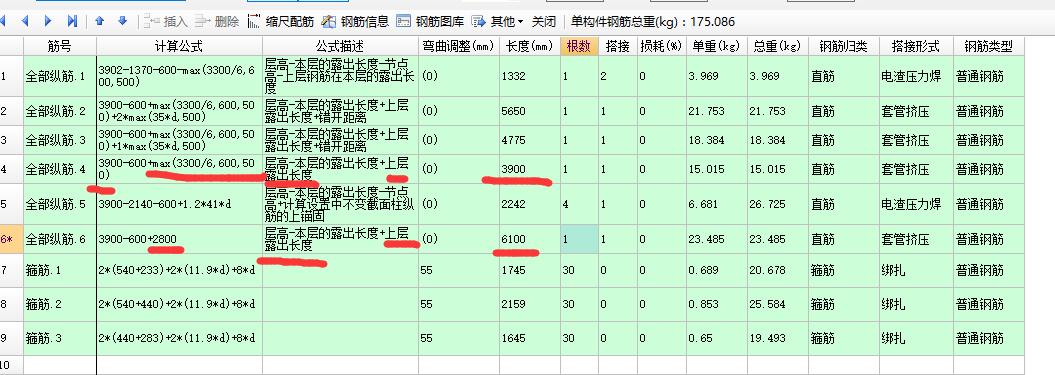Click bend adjustment 55 in row 7
The width and height of the screenshot is (1055, 375).
pos(458,271)
